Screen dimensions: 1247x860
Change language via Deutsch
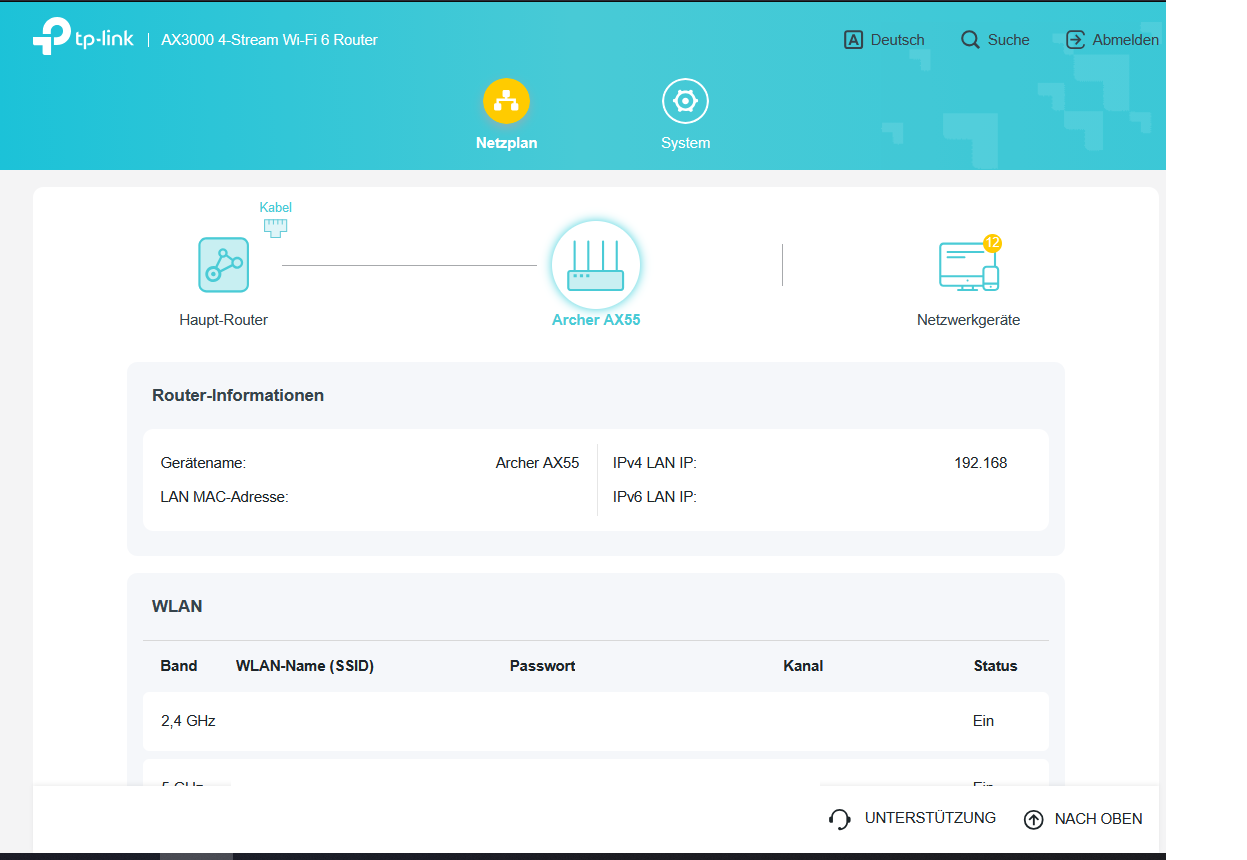coord(897,40)
